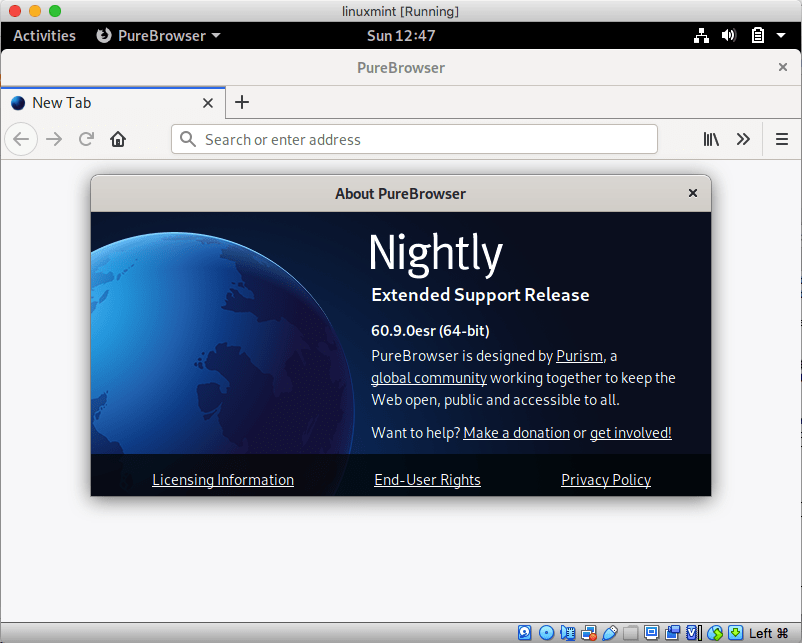
Task: Open Licensing Information link
Action: click(x=223, y=480)
